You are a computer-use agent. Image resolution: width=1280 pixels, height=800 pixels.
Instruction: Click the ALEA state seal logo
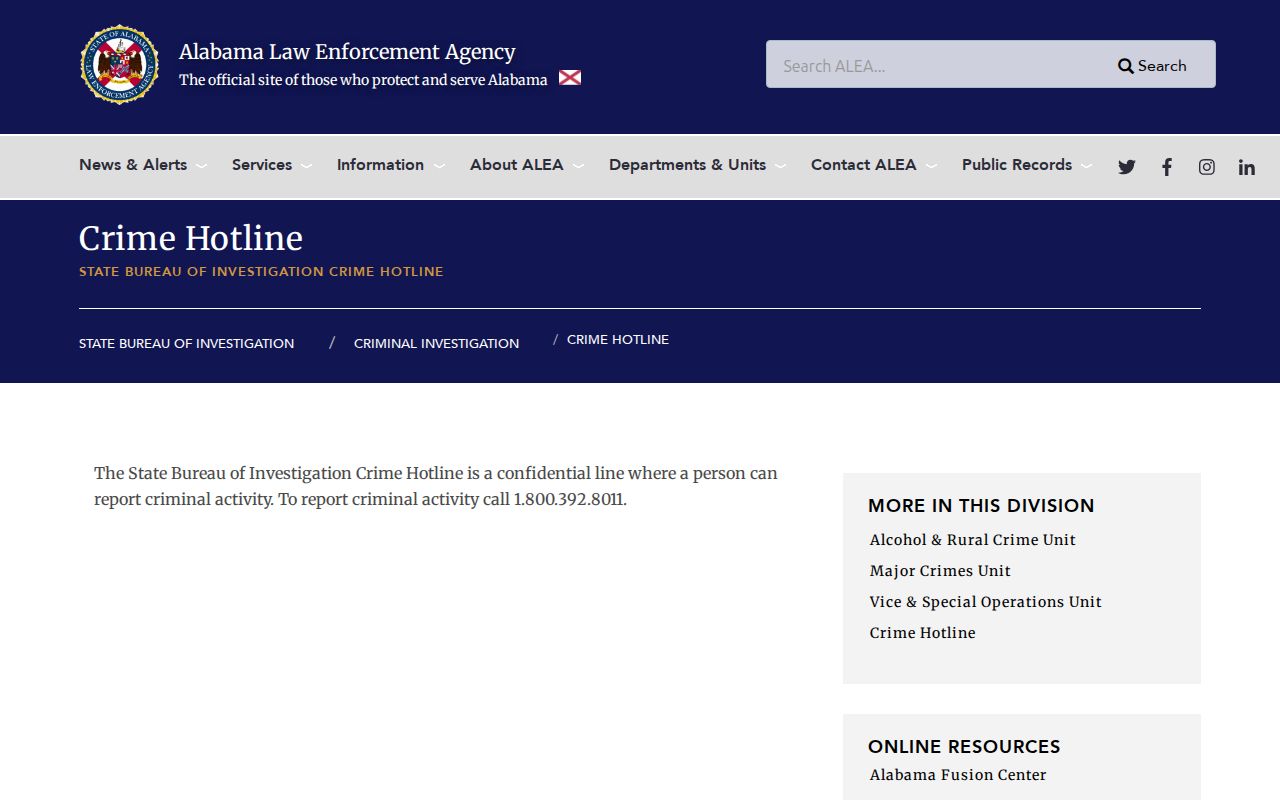coord(120,65)
